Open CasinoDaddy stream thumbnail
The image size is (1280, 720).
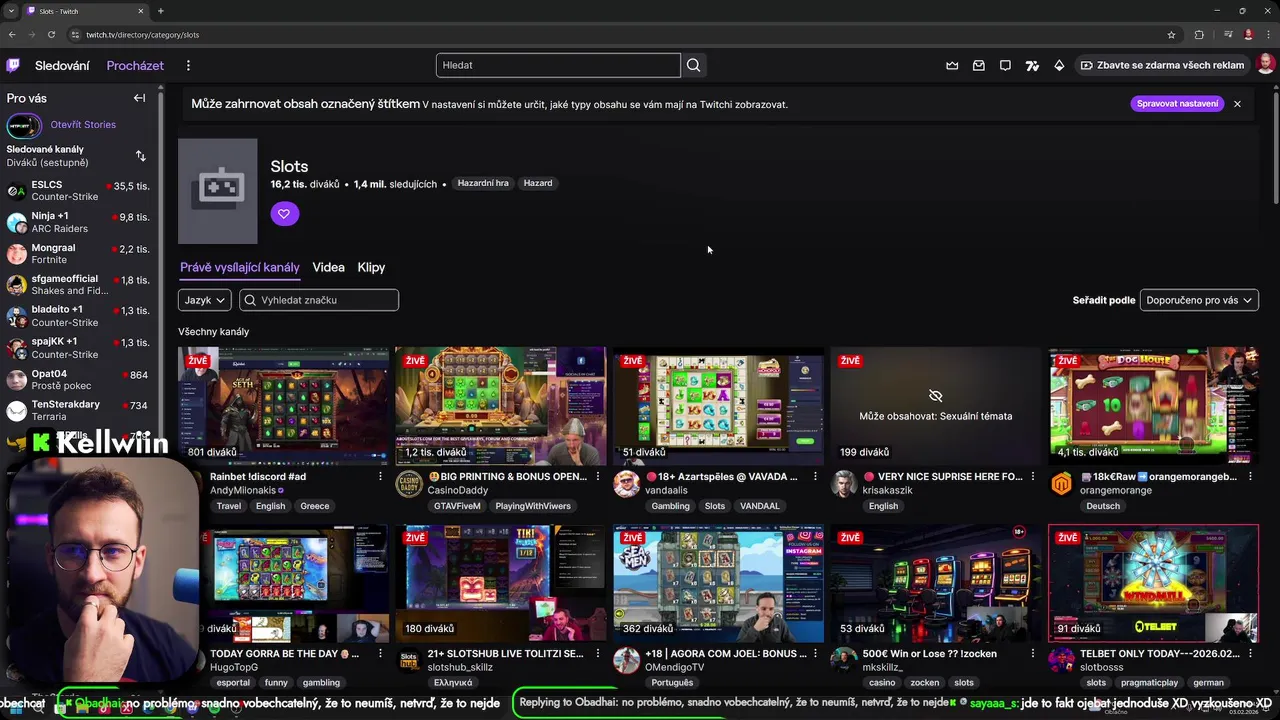(x=500, y=406)
